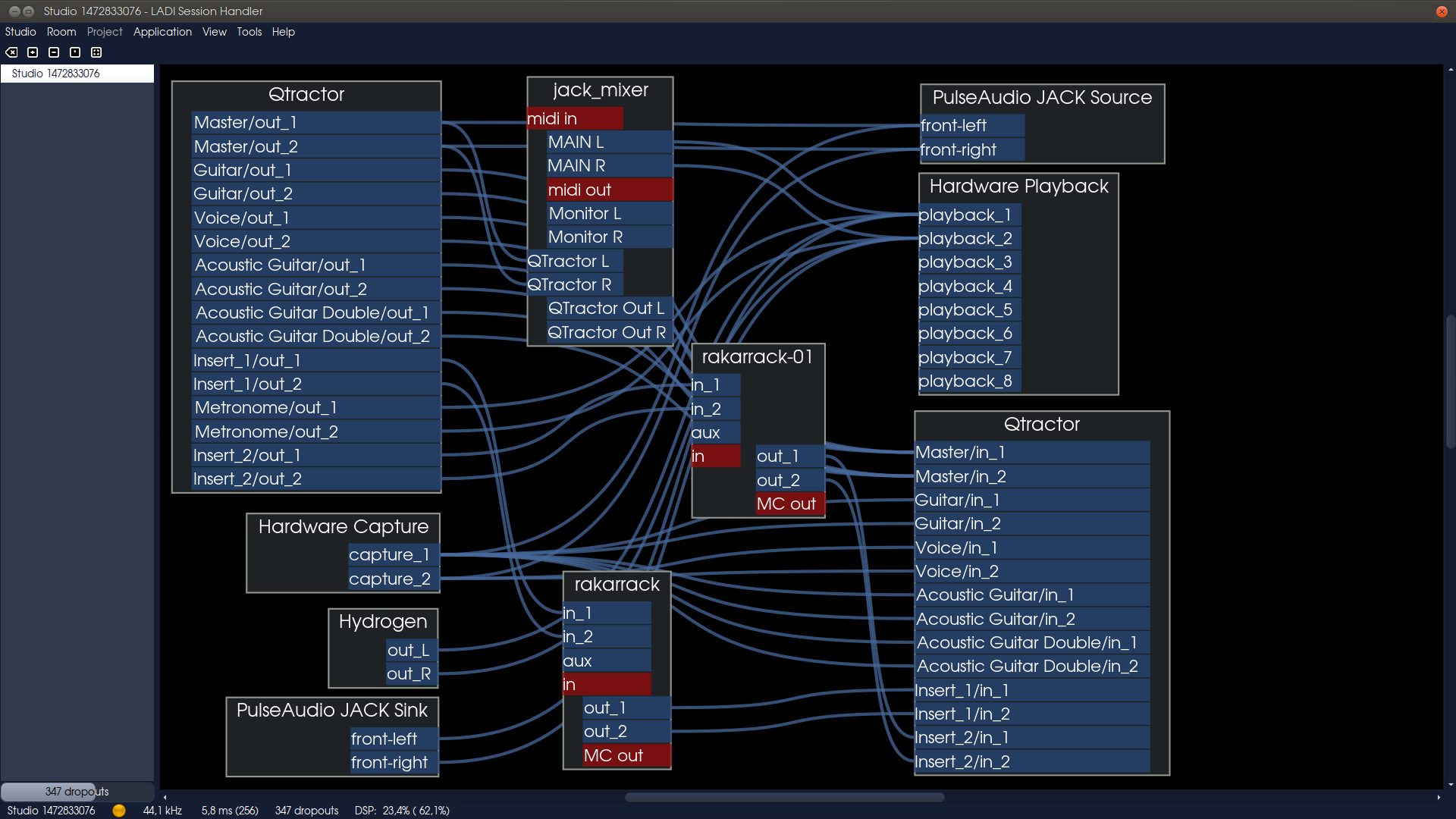Select the Metronome/out_1 port
This screenshot has width=1456, height=819.
(x=316, y=408)
